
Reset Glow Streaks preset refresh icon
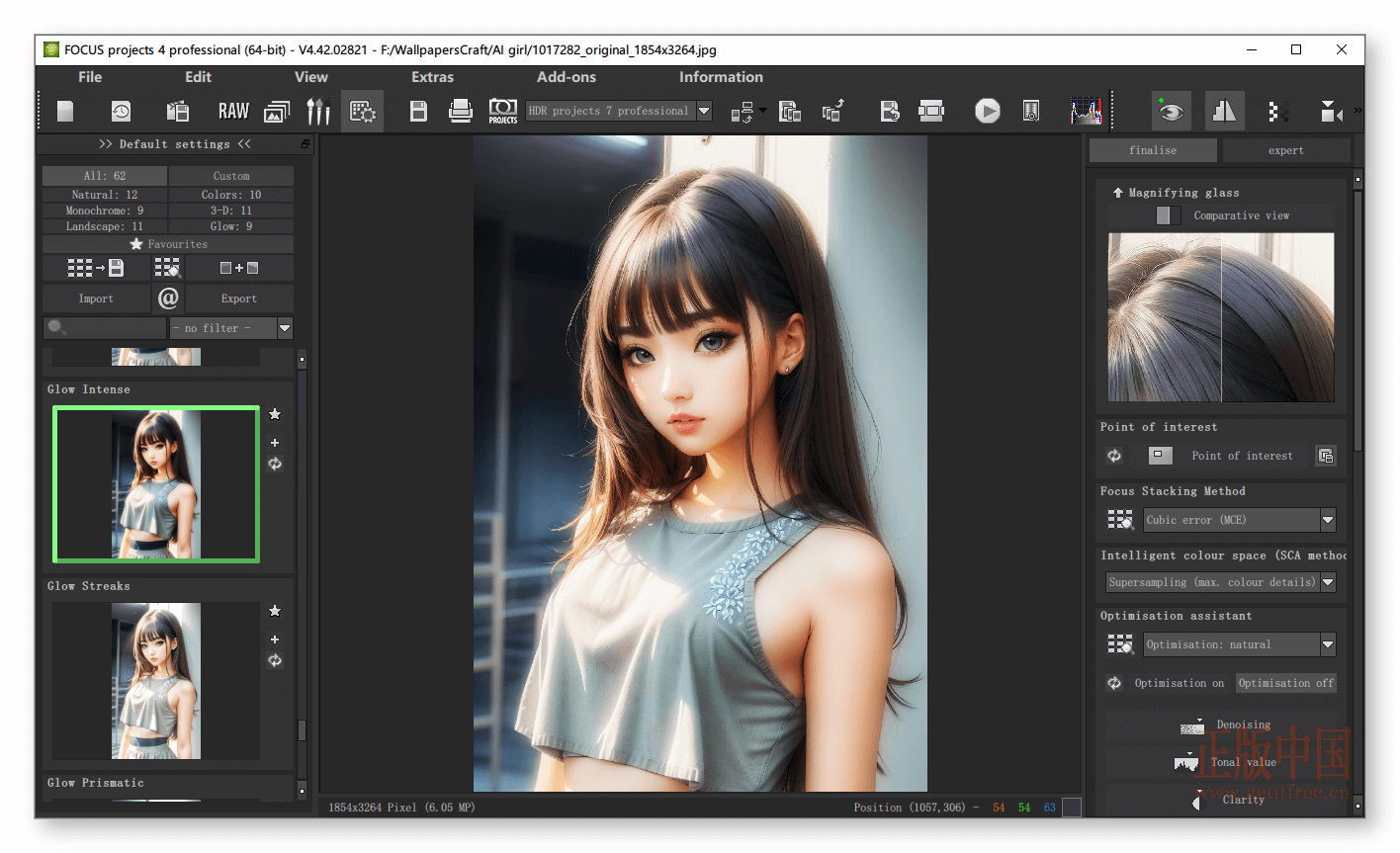[x=275, y=660]
